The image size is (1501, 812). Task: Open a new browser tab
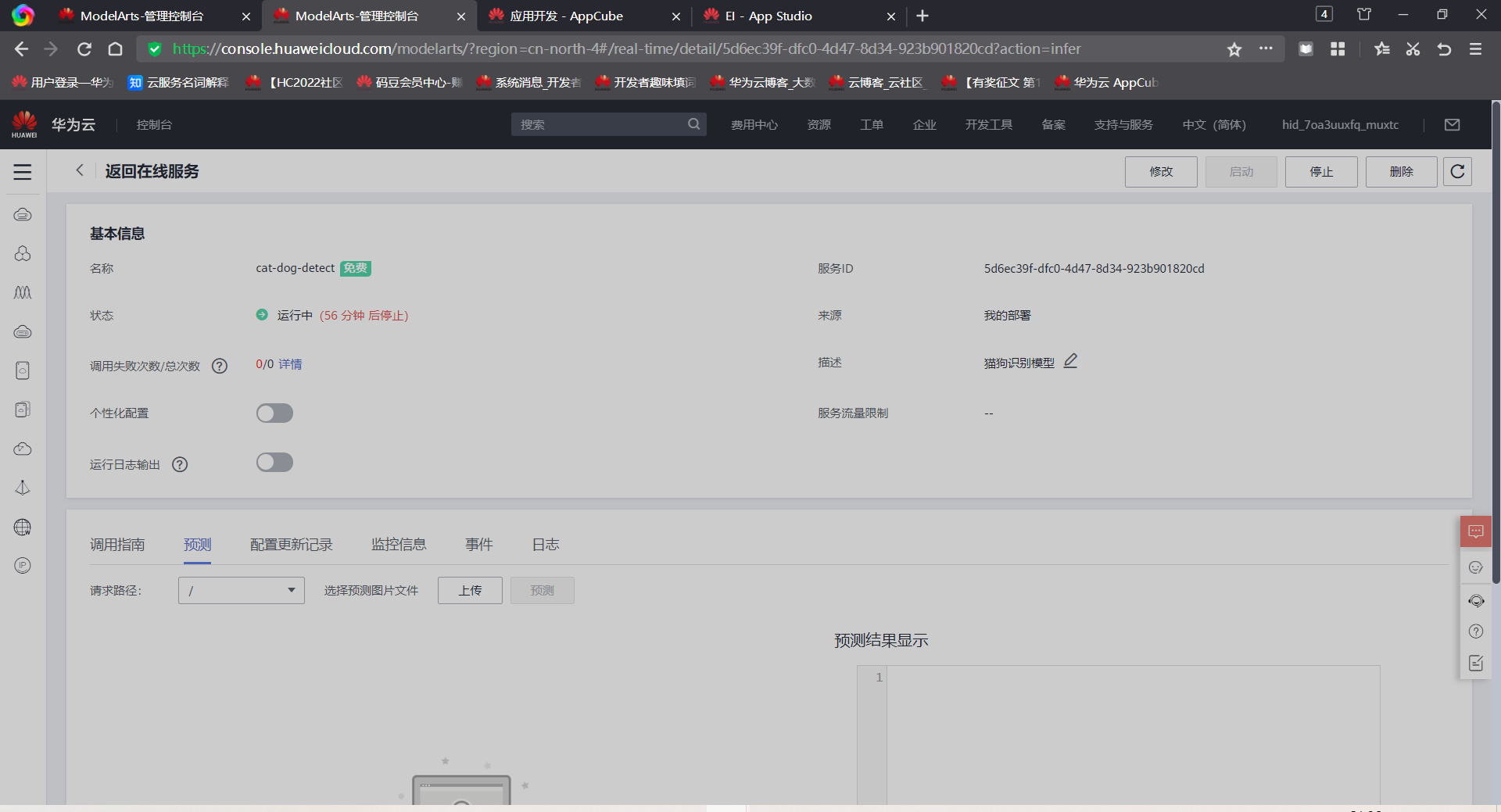click(922, 16)
